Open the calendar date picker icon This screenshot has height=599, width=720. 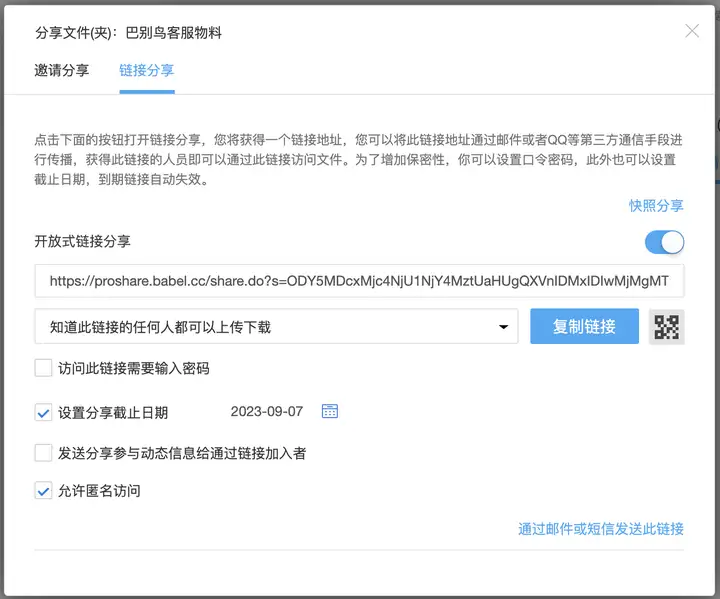330,411
